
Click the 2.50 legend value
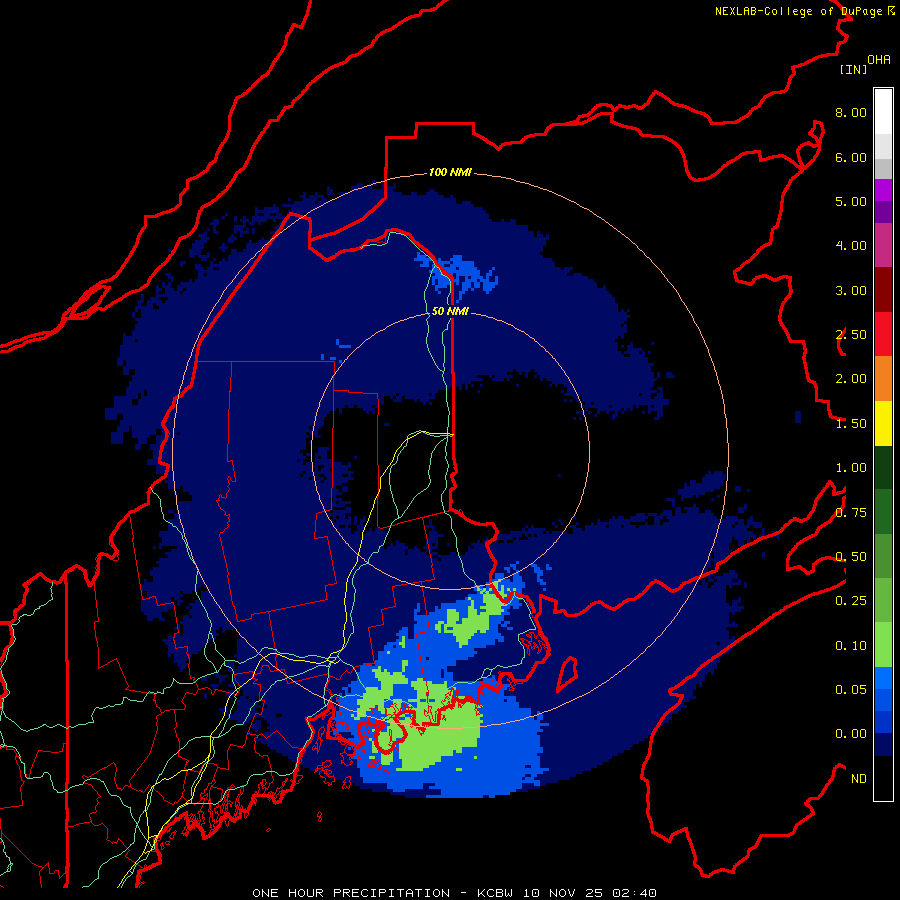tap(851, 335)
